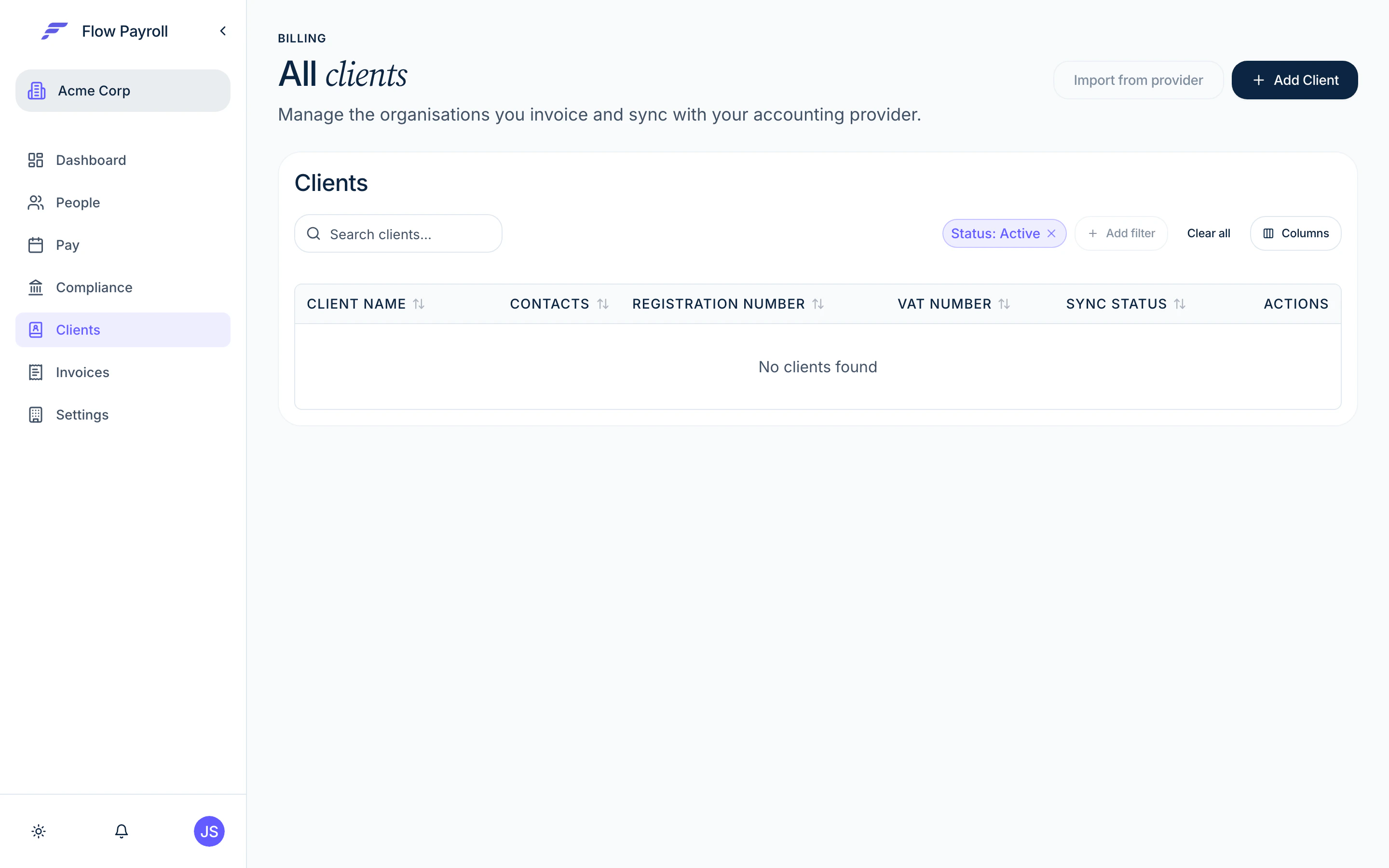This screenshot has width=1389, height=868.
Task: Click the Flow Payroll logo icon
Action: coord(54,31)
